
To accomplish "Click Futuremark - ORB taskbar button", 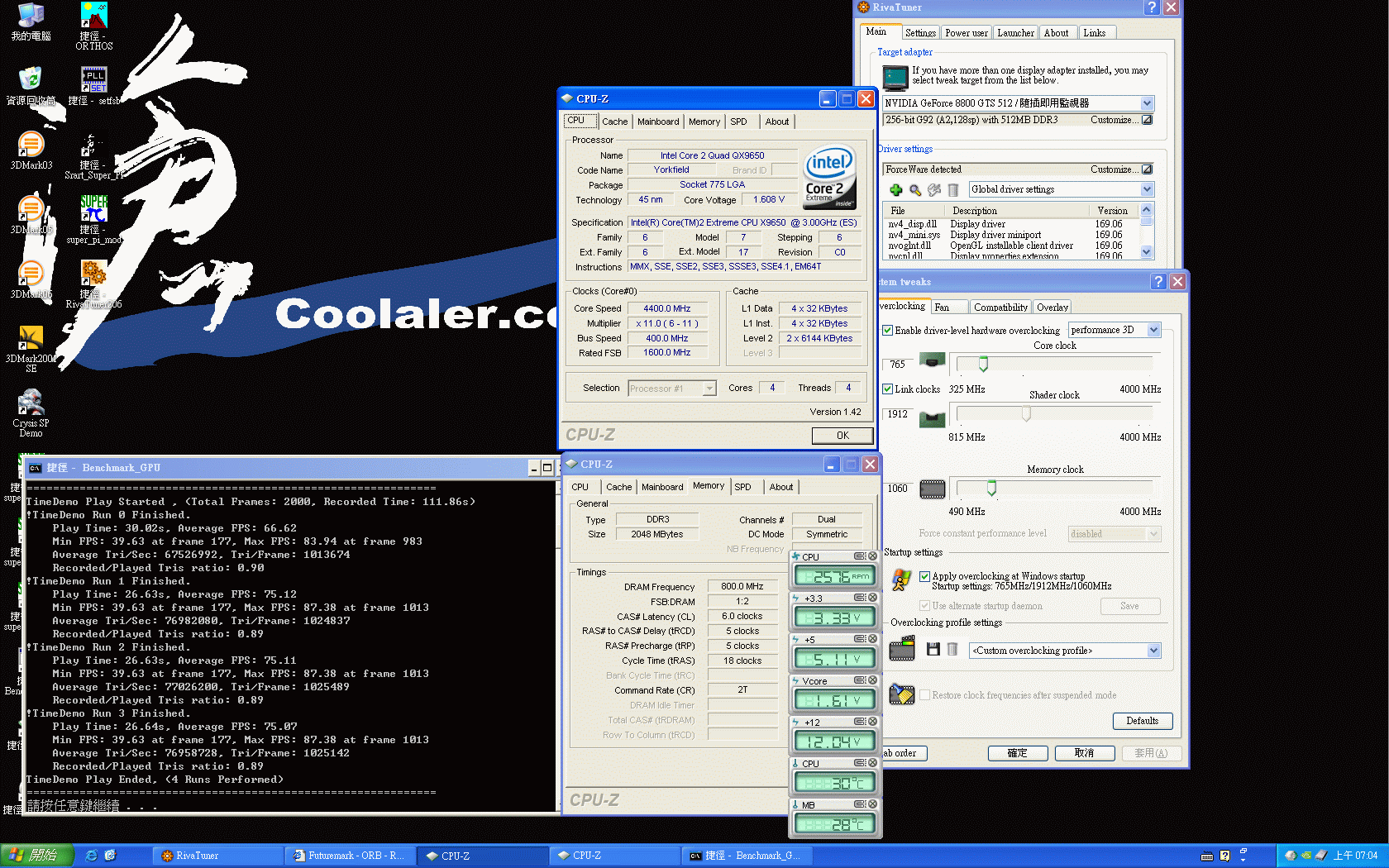I will point(350,856).
